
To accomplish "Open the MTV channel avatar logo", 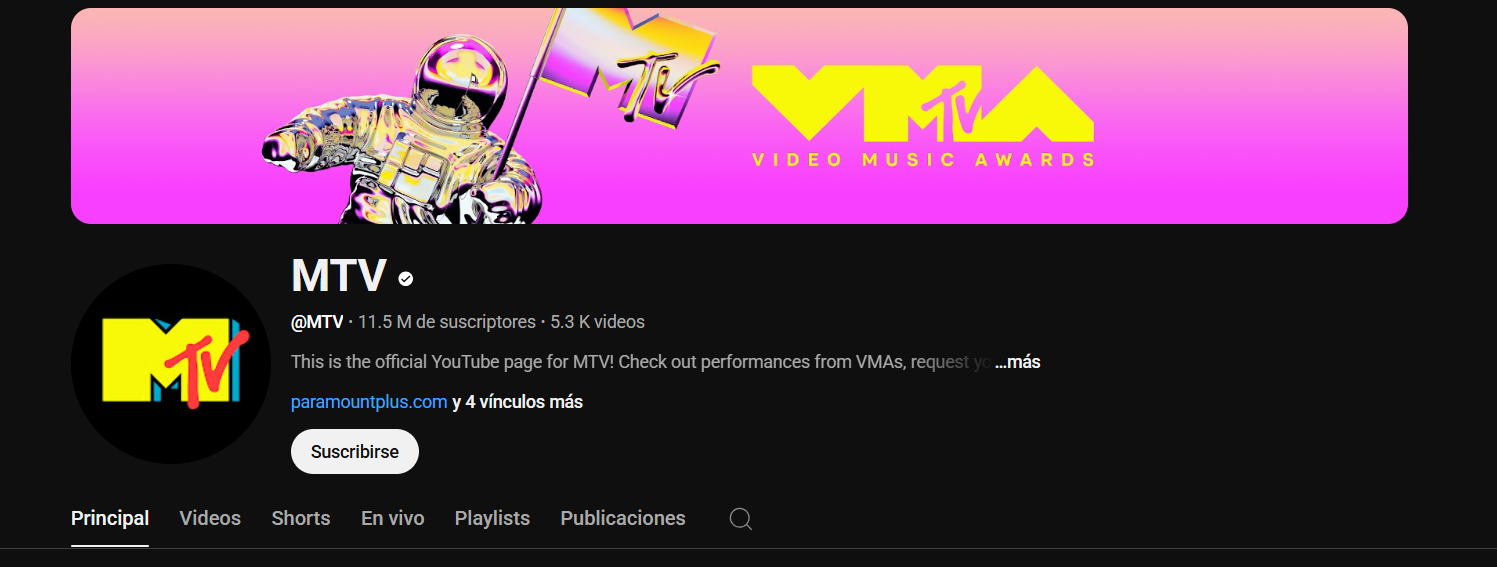I will (x=171, y=364).
